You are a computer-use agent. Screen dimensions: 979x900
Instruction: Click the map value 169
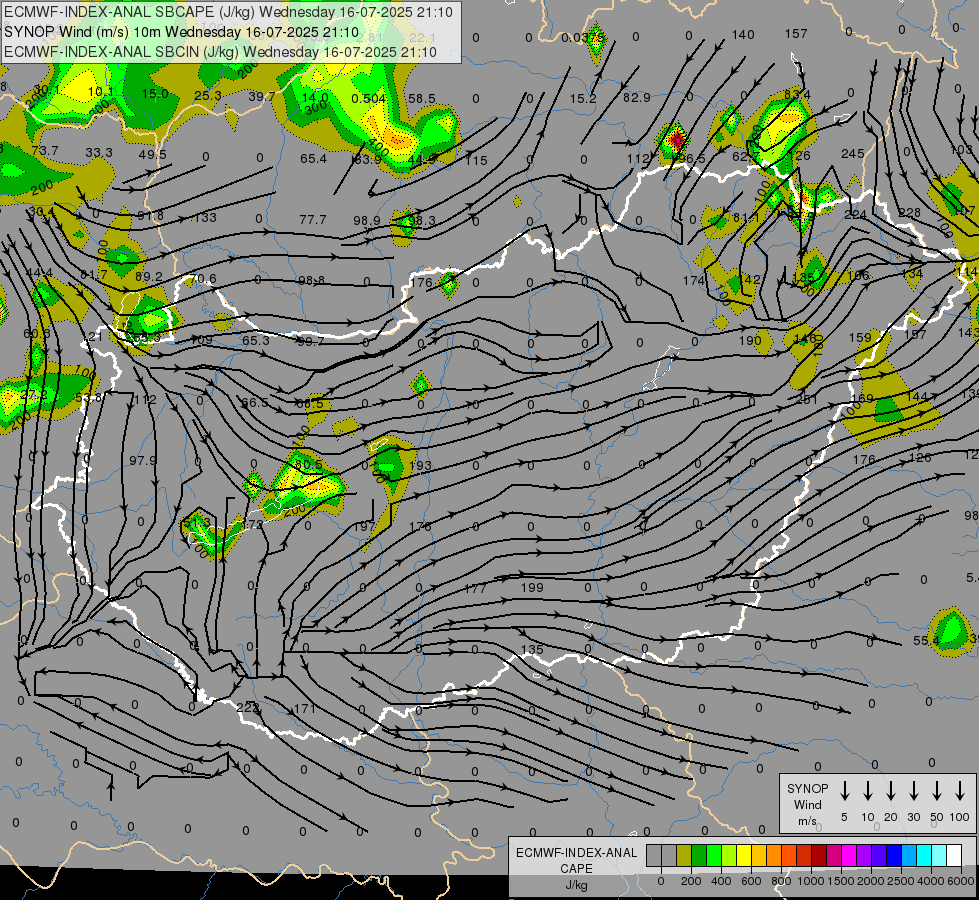point(862,398)
